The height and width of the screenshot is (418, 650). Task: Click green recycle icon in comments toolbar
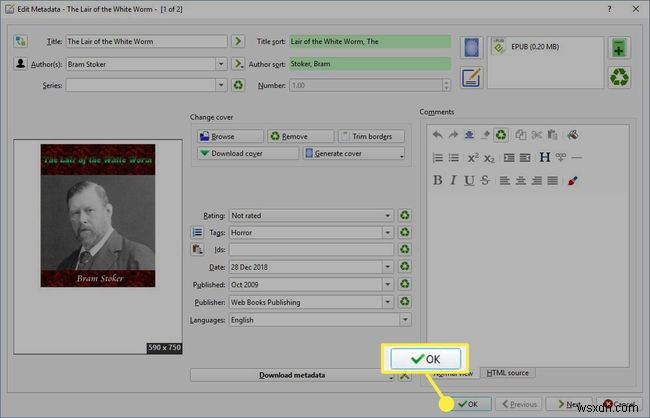501,135
